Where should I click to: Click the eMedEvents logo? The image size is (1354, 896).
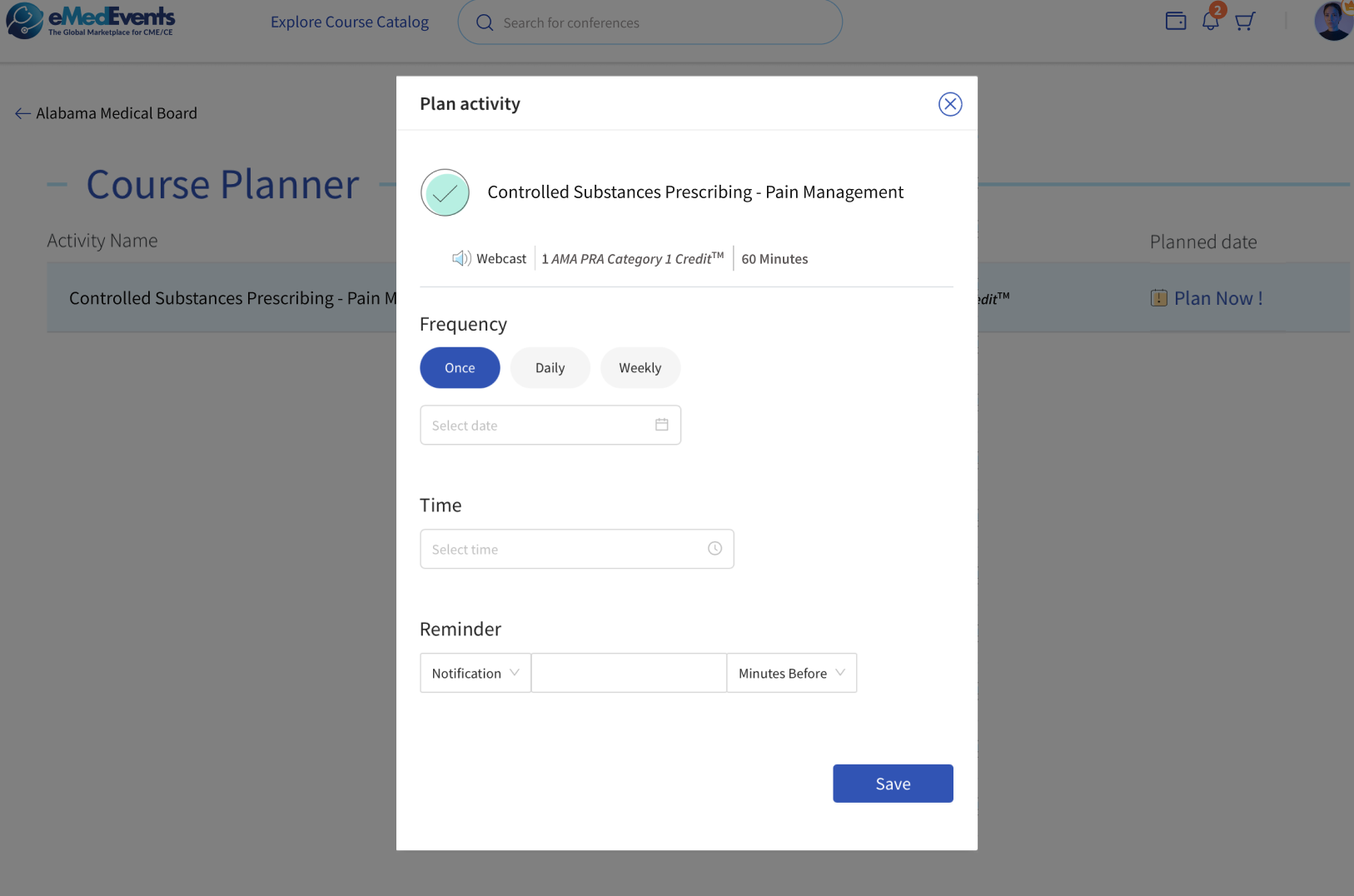[91, 21]
